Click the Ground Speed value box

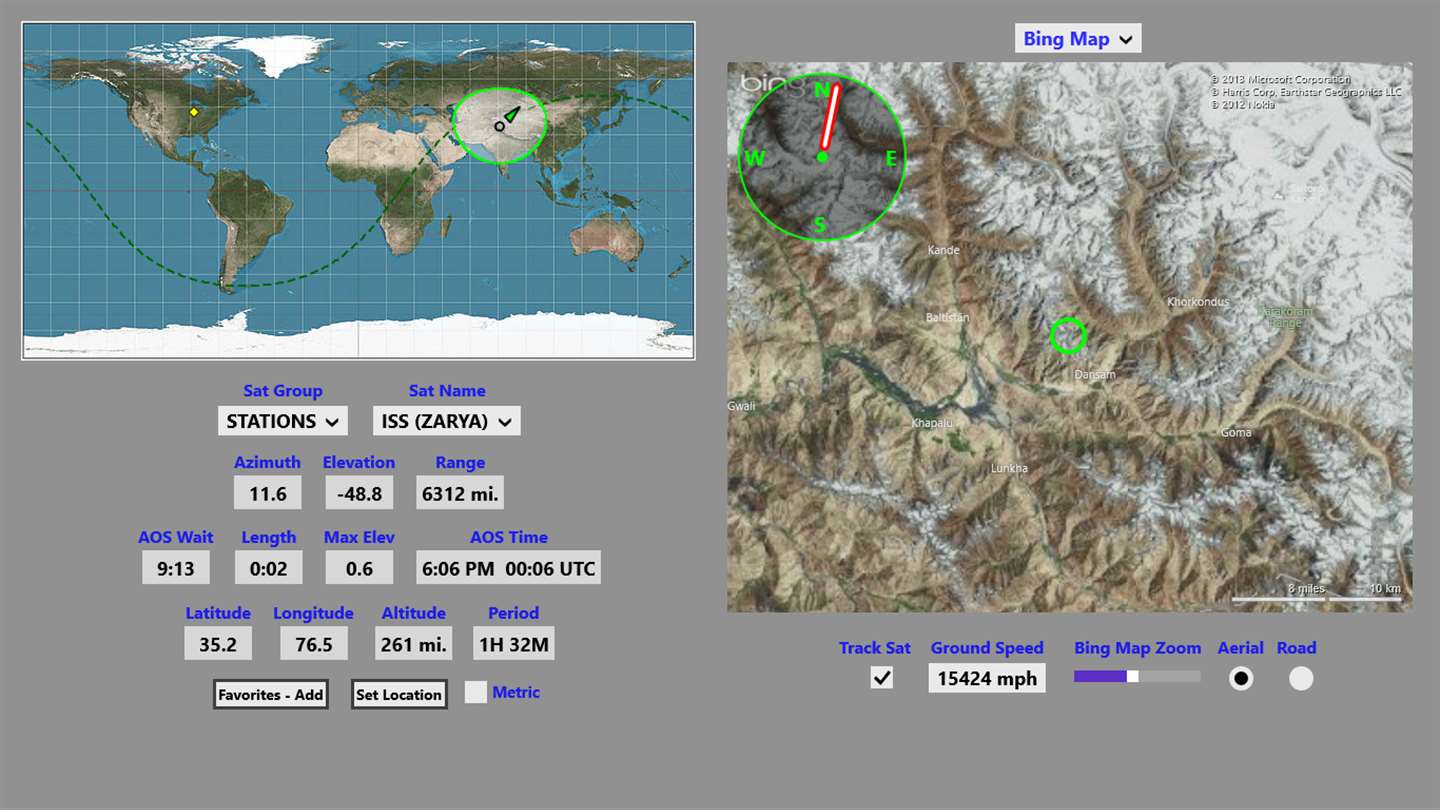[x=987, y=678]
